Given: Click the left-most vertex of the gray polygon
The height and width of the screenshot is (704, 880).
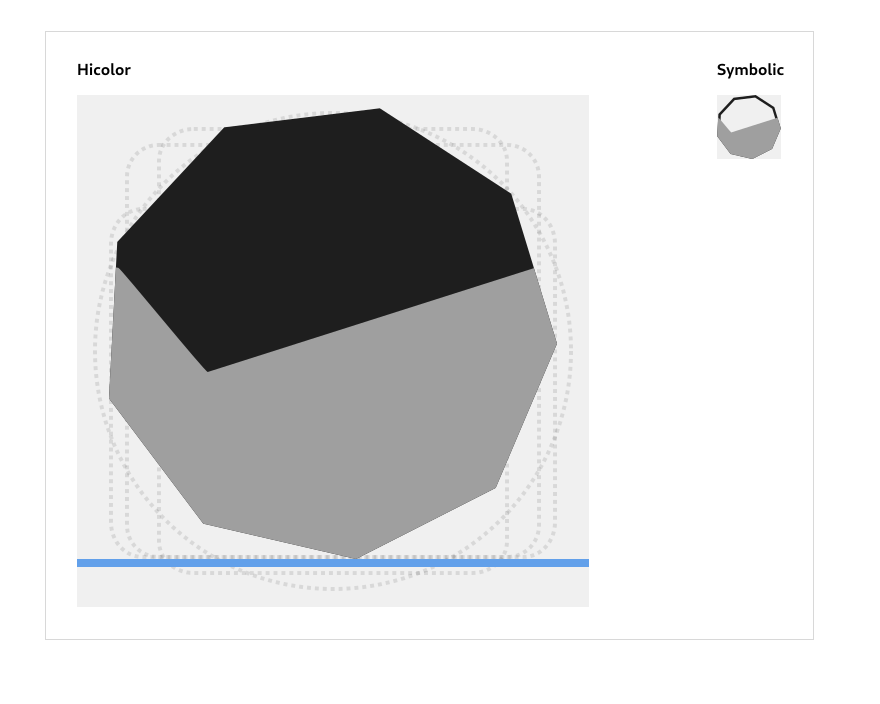Looking at the screenshot, I should coord(110,400).
